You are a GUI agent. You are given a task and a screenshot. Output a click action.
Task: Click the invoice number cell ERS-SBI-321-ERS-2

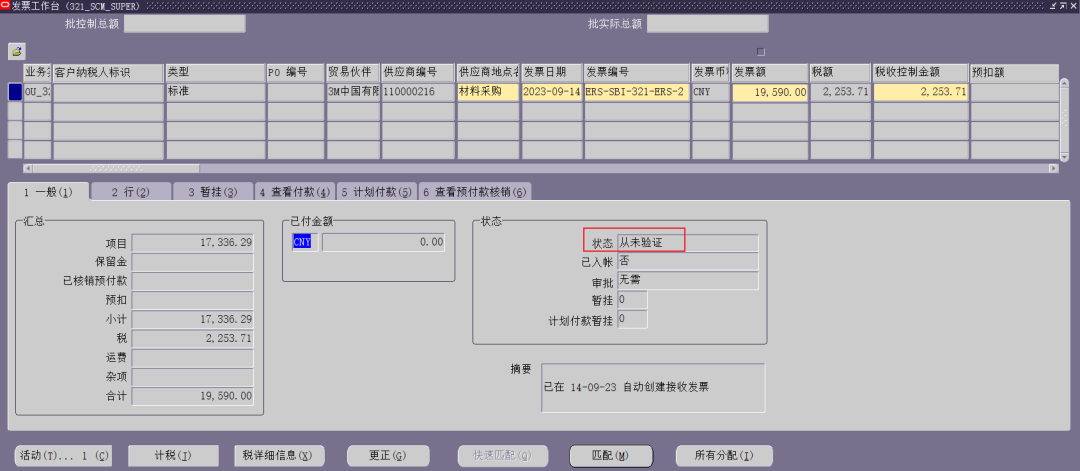point(636,92)
